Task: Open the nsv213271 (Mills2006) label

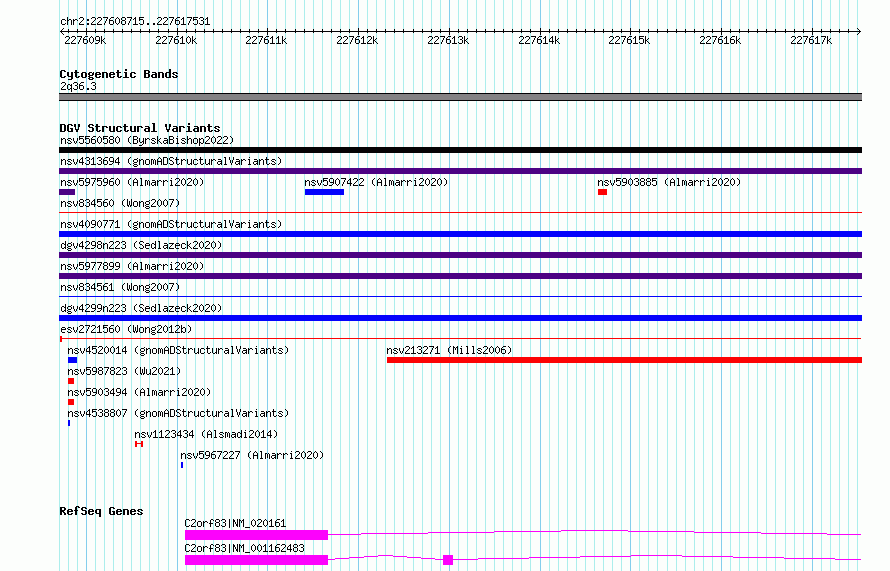Action: tap(449, 350)
